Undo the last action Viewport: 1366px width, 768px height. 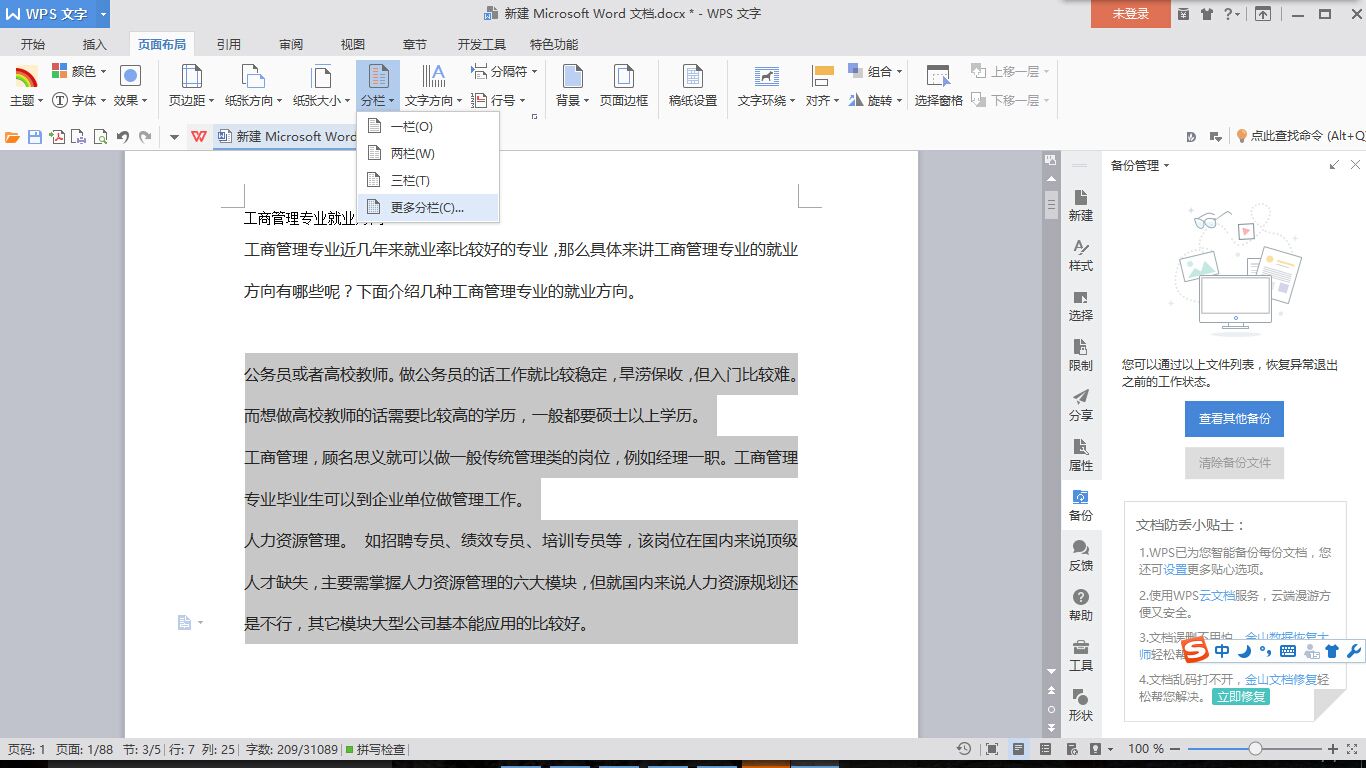pos(123,137)
